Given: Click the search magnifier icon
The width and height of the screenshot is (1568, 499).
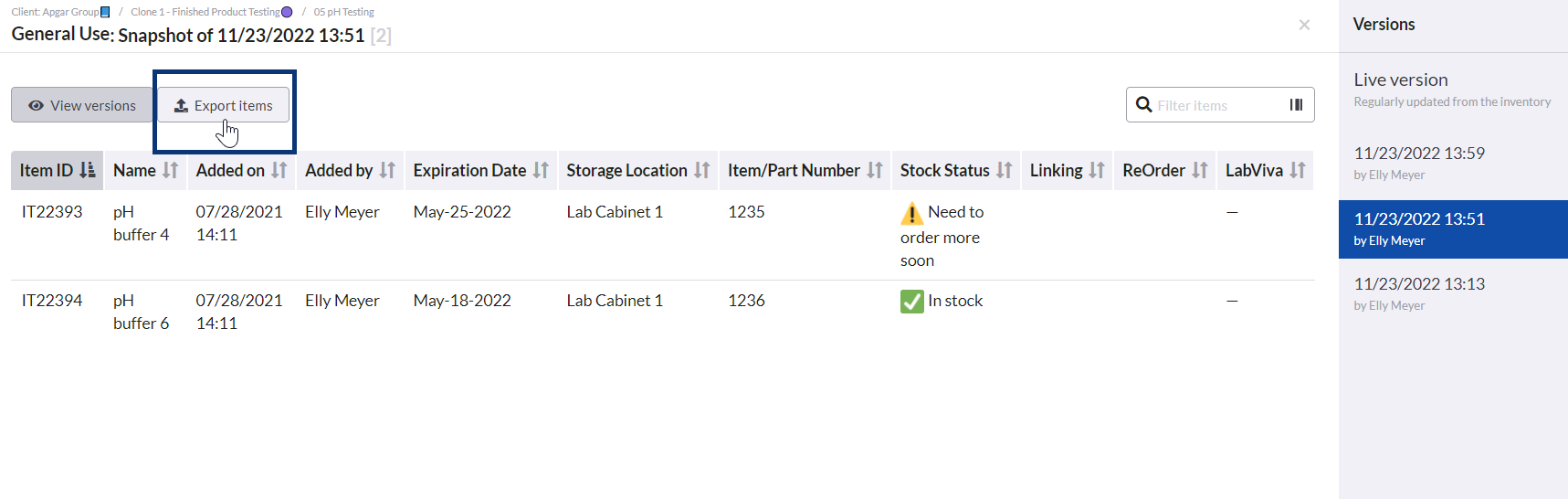Looking at the screenshot, I should point(1143,105).
